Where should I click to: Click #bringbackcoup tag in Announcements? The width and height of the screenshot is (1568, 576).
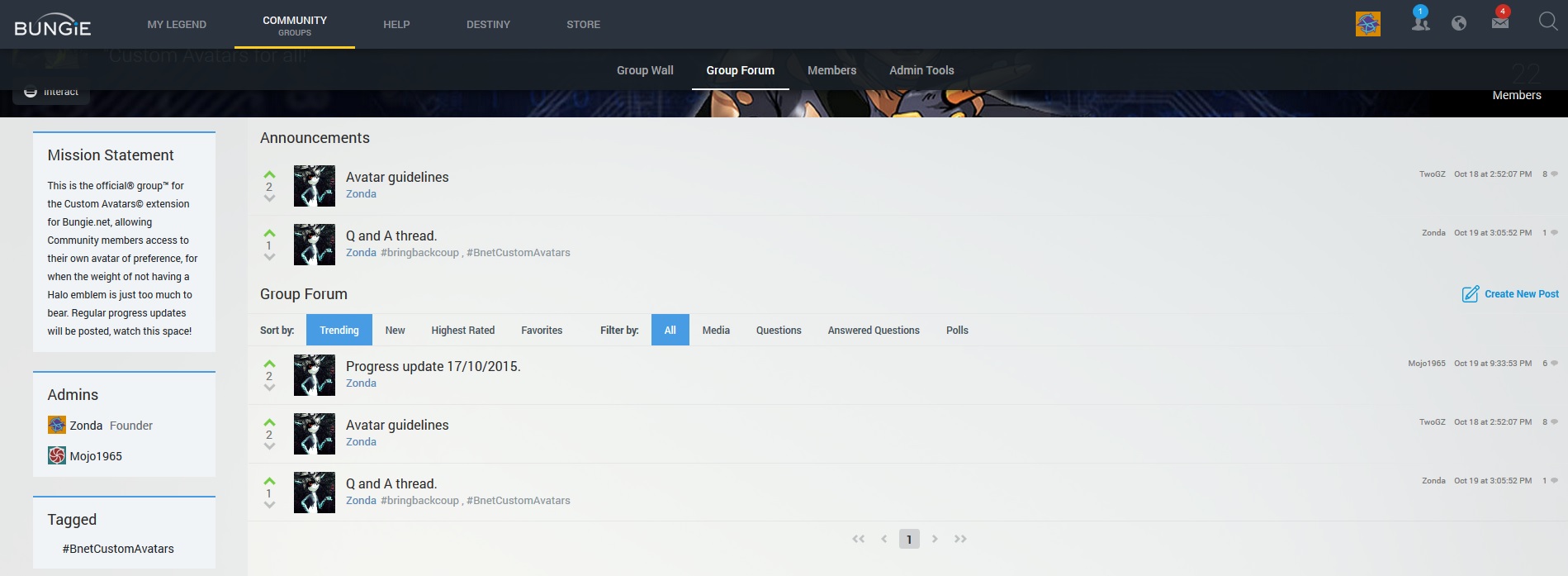pos(419,253)
